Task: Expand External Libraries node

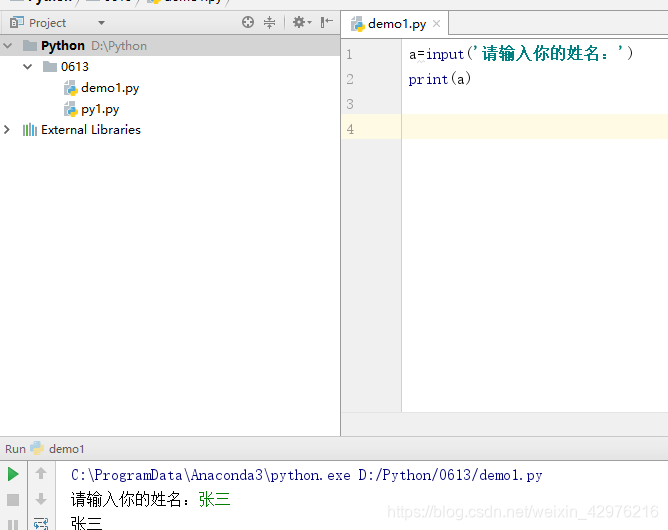Action: pos(7,130)
